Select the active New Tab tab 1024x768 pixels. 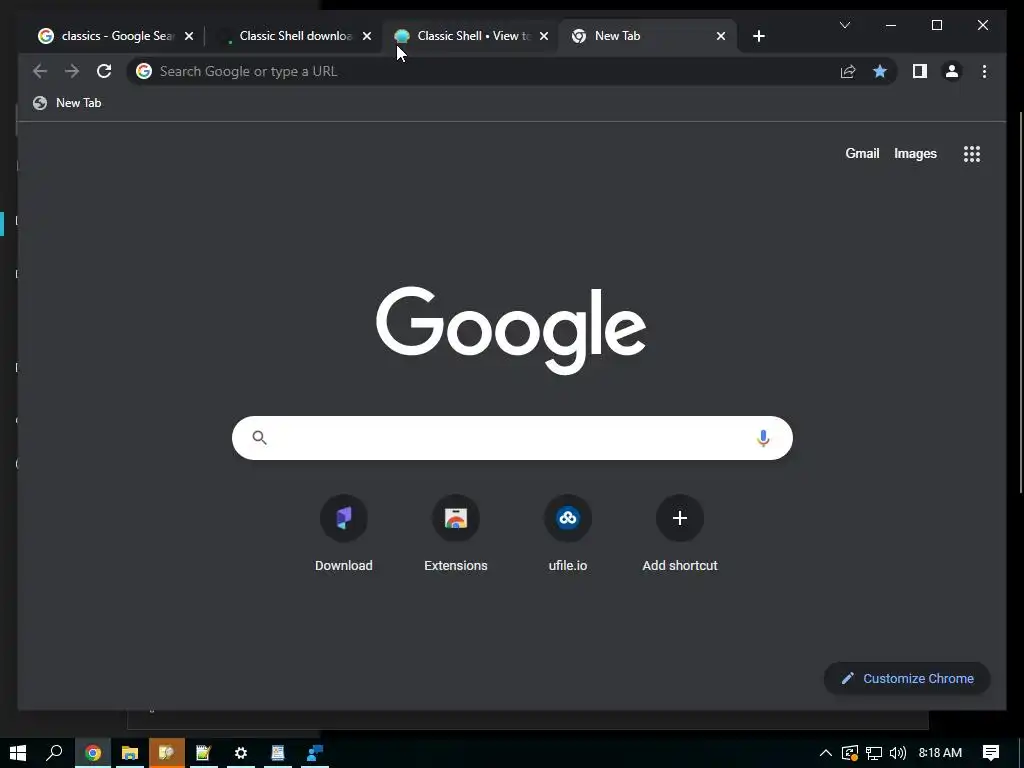[648, 36]
